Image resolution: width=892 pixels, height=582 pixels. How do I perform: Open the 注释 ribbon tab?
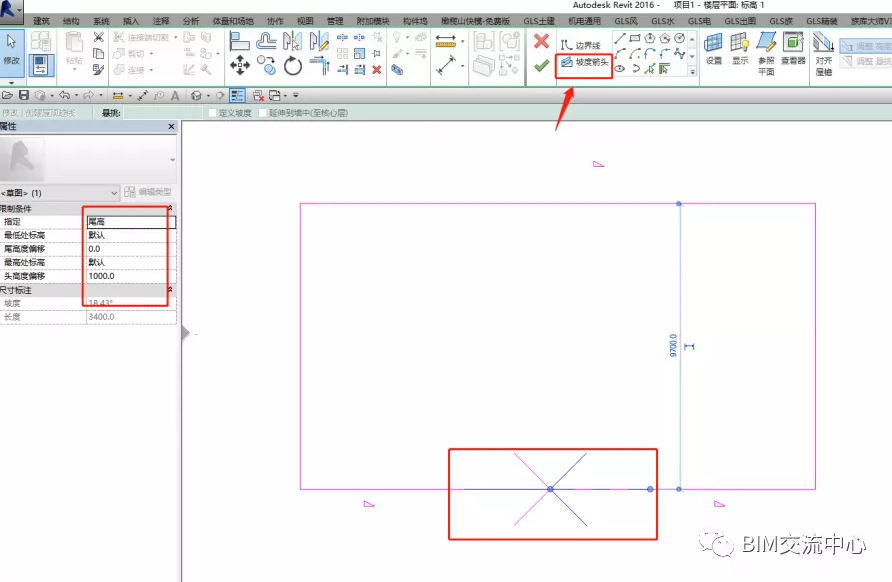click(161, 21)
